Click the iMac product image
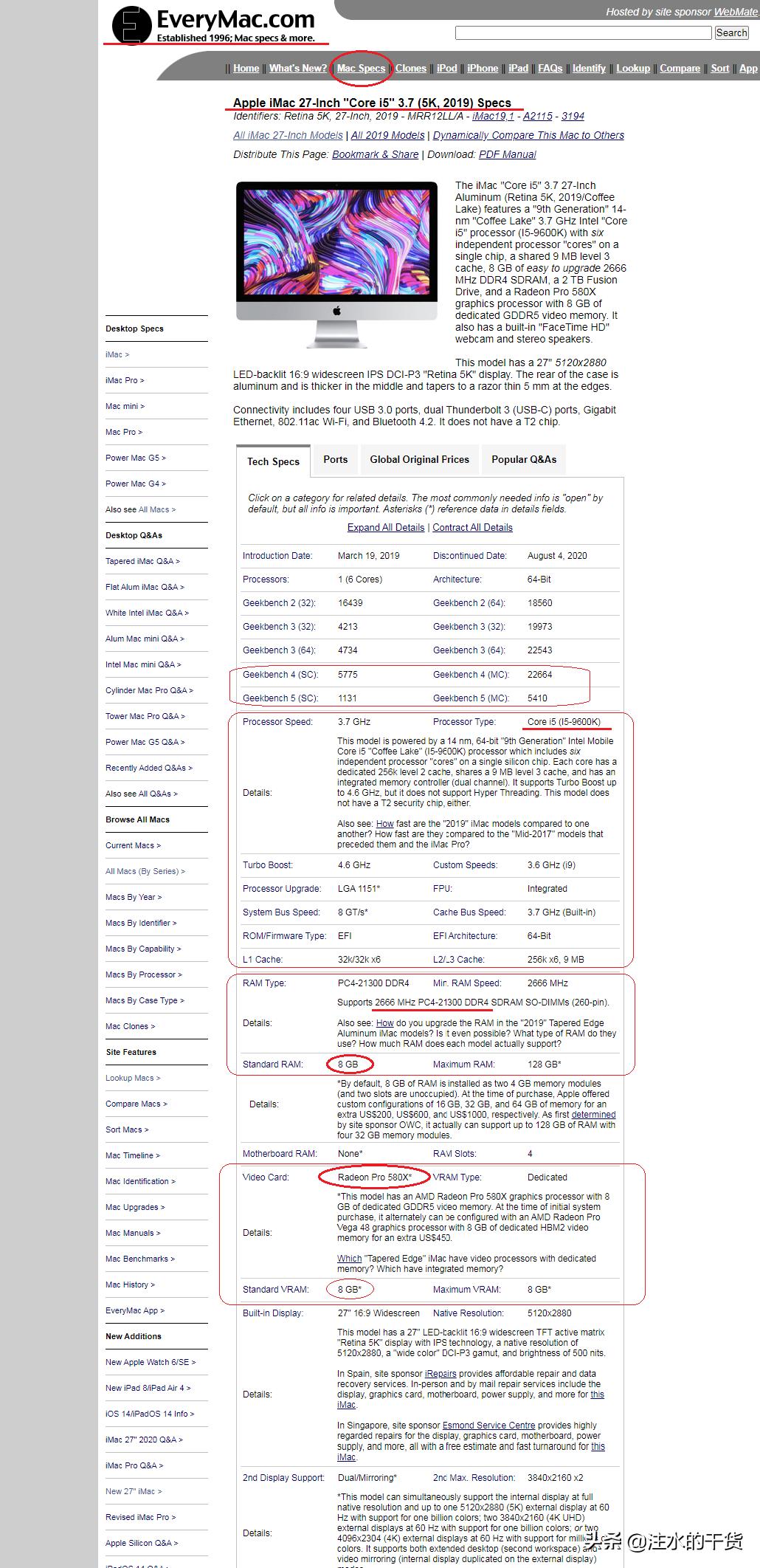760x1568 pixels. (x=337, y=264)
